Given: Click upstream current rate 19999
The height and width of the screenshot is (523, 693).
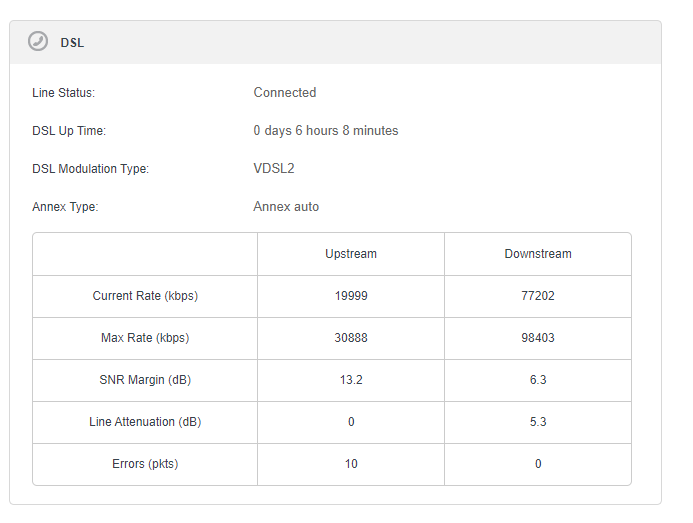Looking at the screenshot, I should (351, 296).
